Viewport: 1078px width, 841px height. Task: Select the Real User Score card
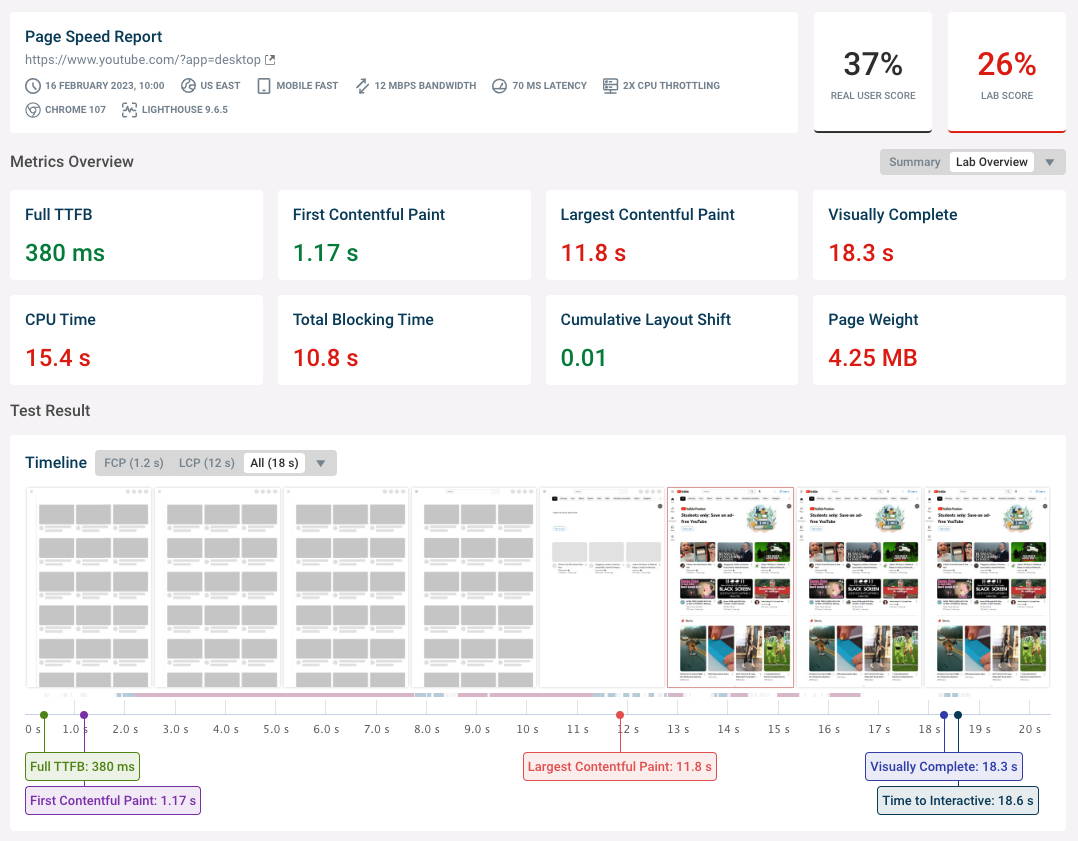coord(873,72)
